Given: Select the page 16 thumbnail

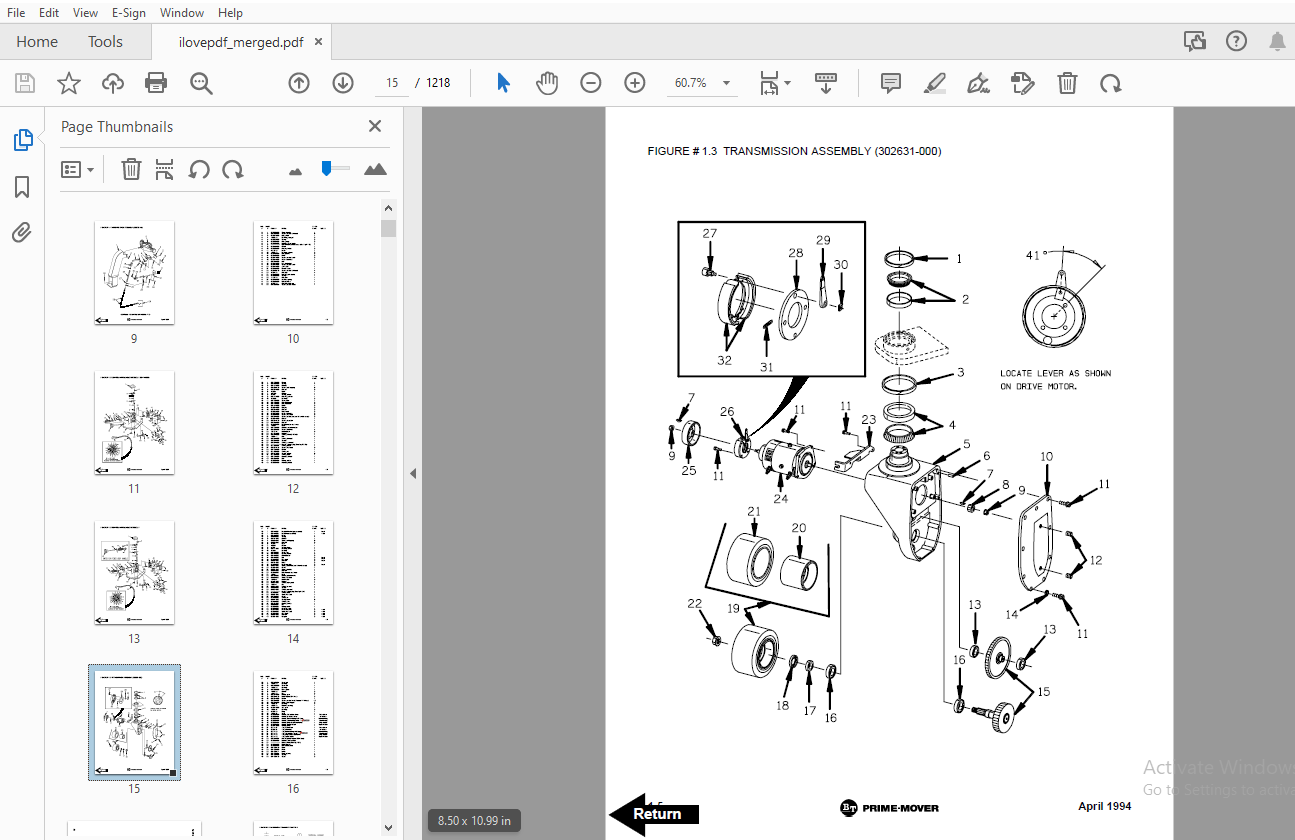Looking at the screenshot, I should [293, 723].
